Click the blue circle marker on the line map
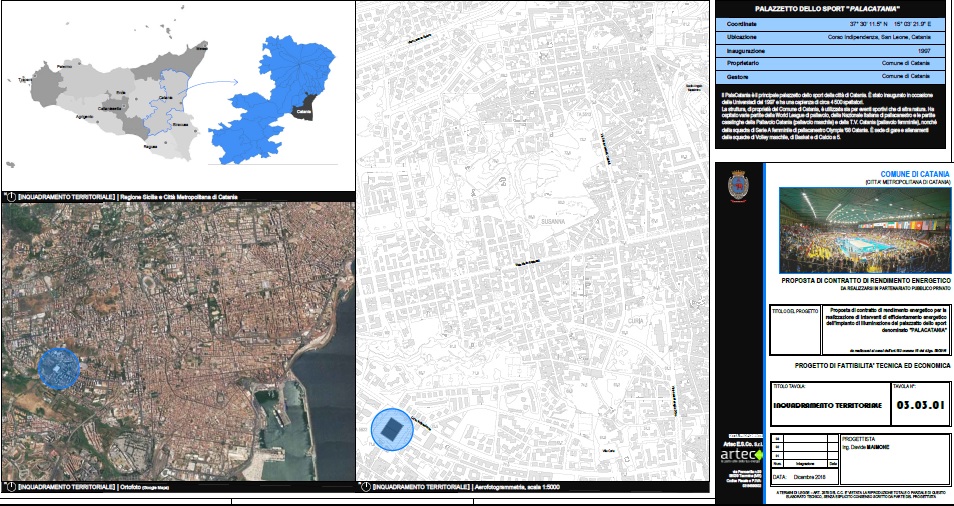This screenshot has width=954, height=506. point(390,430)
